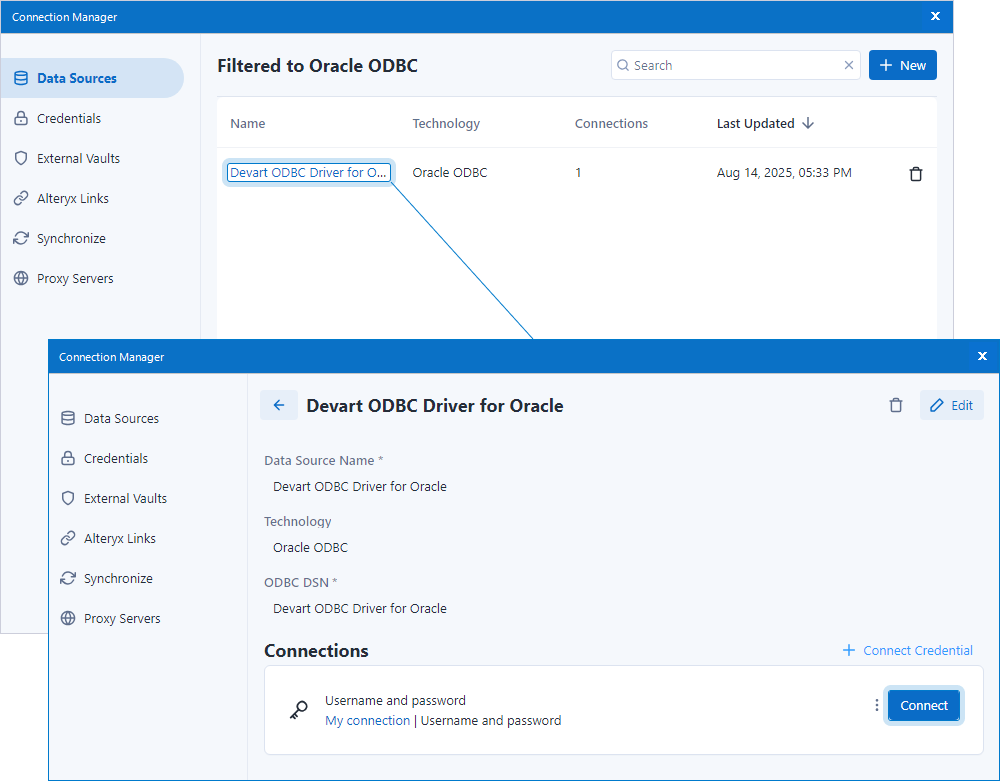Click Connect Credential link
The width and height of the screenshot is (1000, 781).
coord(907,650)
